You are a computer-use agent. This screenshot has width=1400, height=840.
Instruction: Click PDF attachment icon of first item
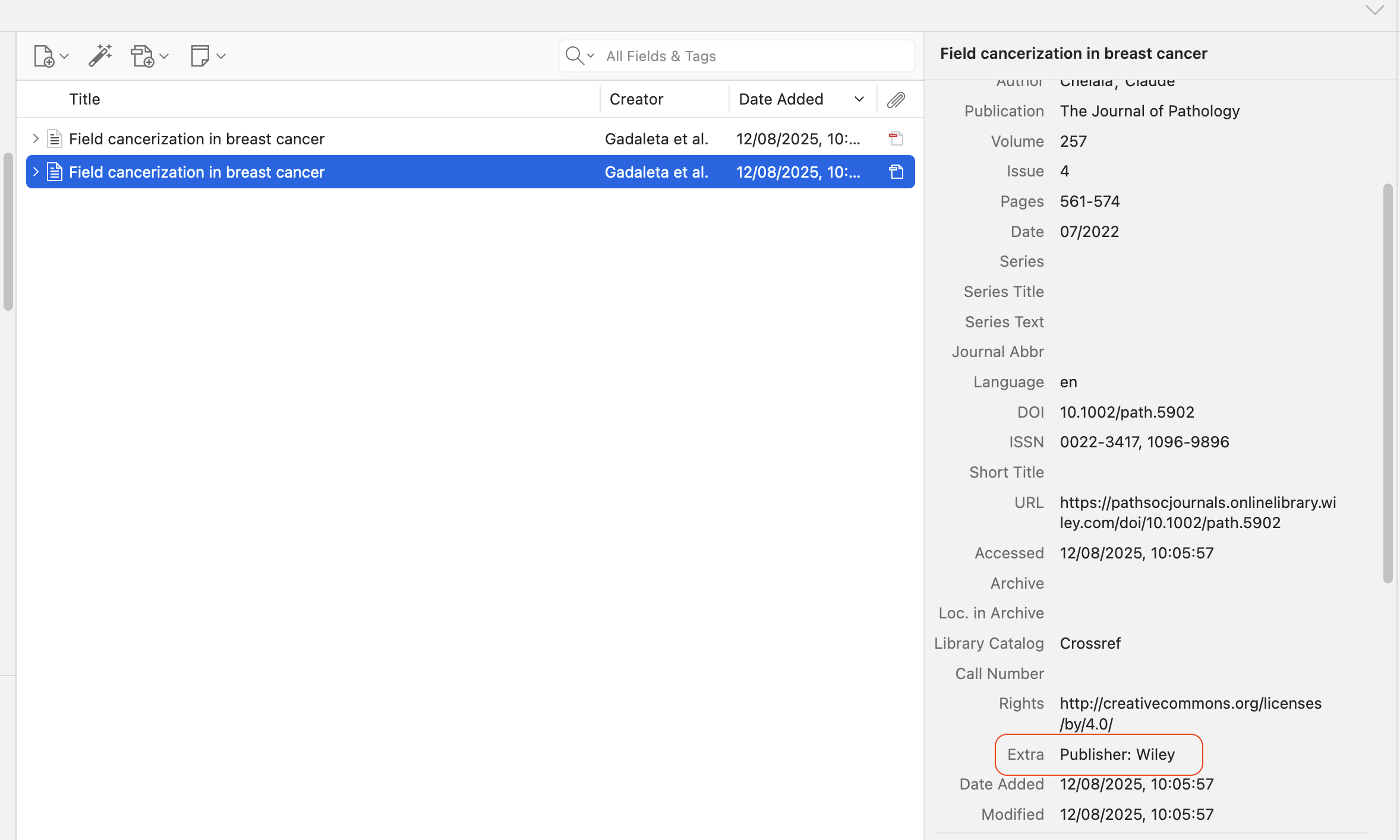[896, 139]
